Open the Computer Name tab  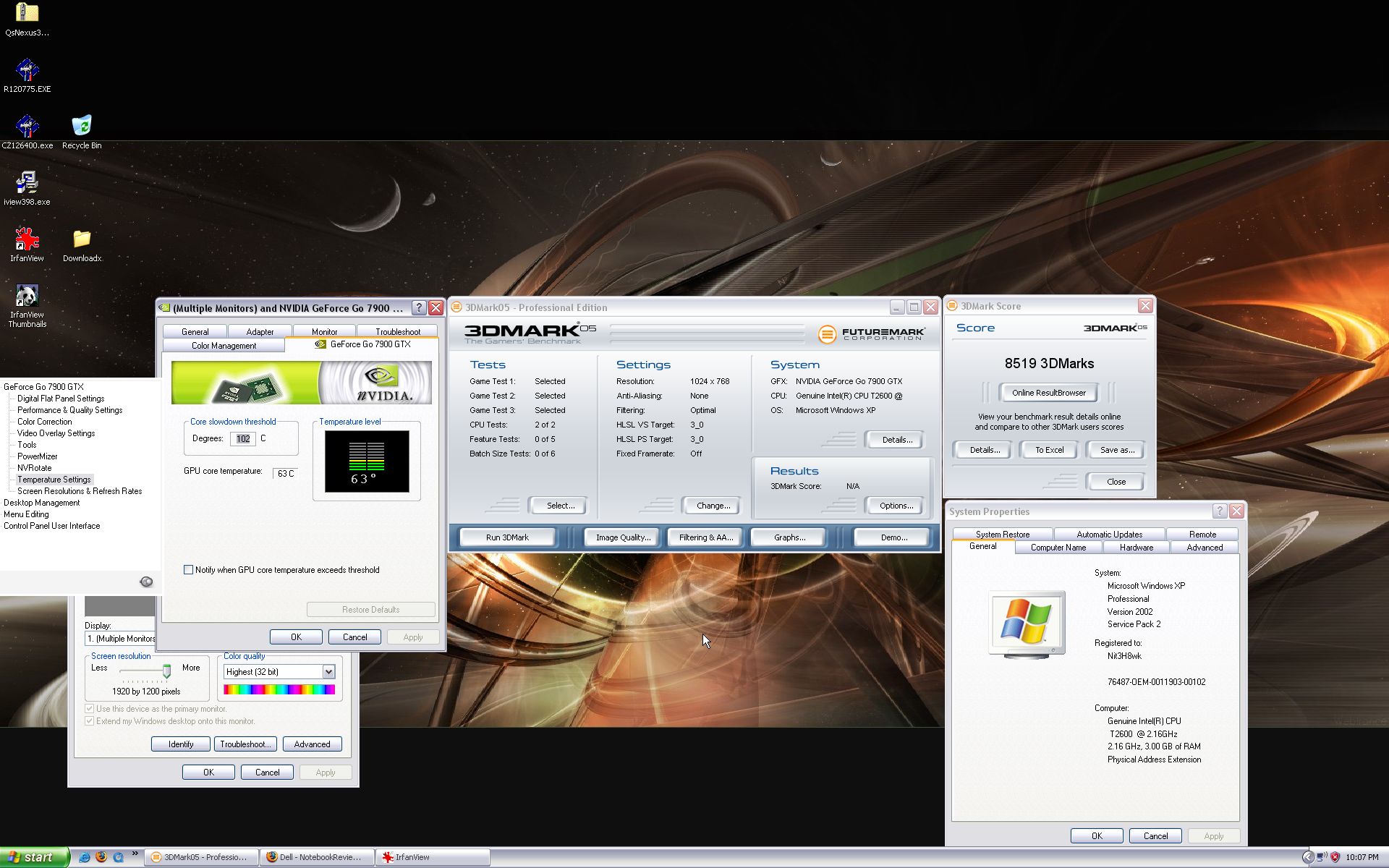pos(1058,548)
